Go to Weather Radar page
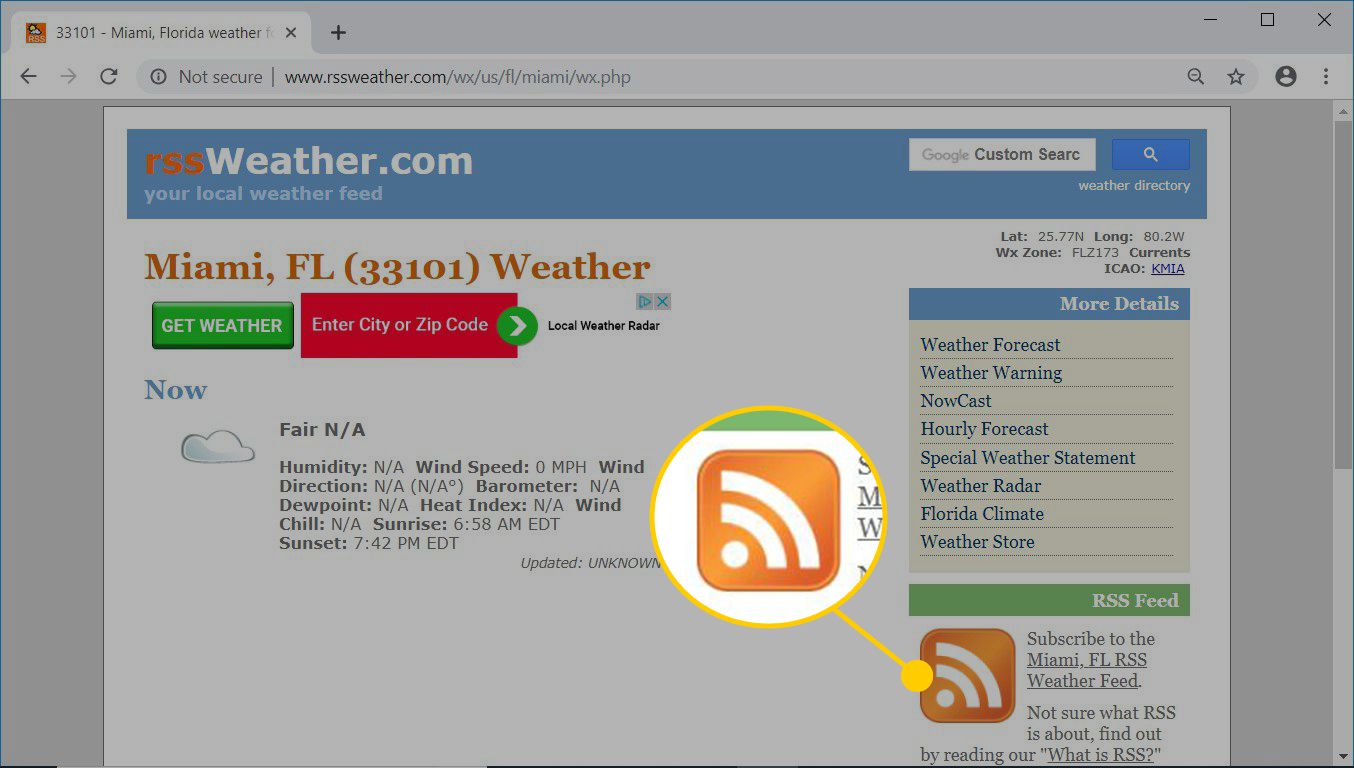Viewport: 1354px width, 768px height. (x=980, y=486)
